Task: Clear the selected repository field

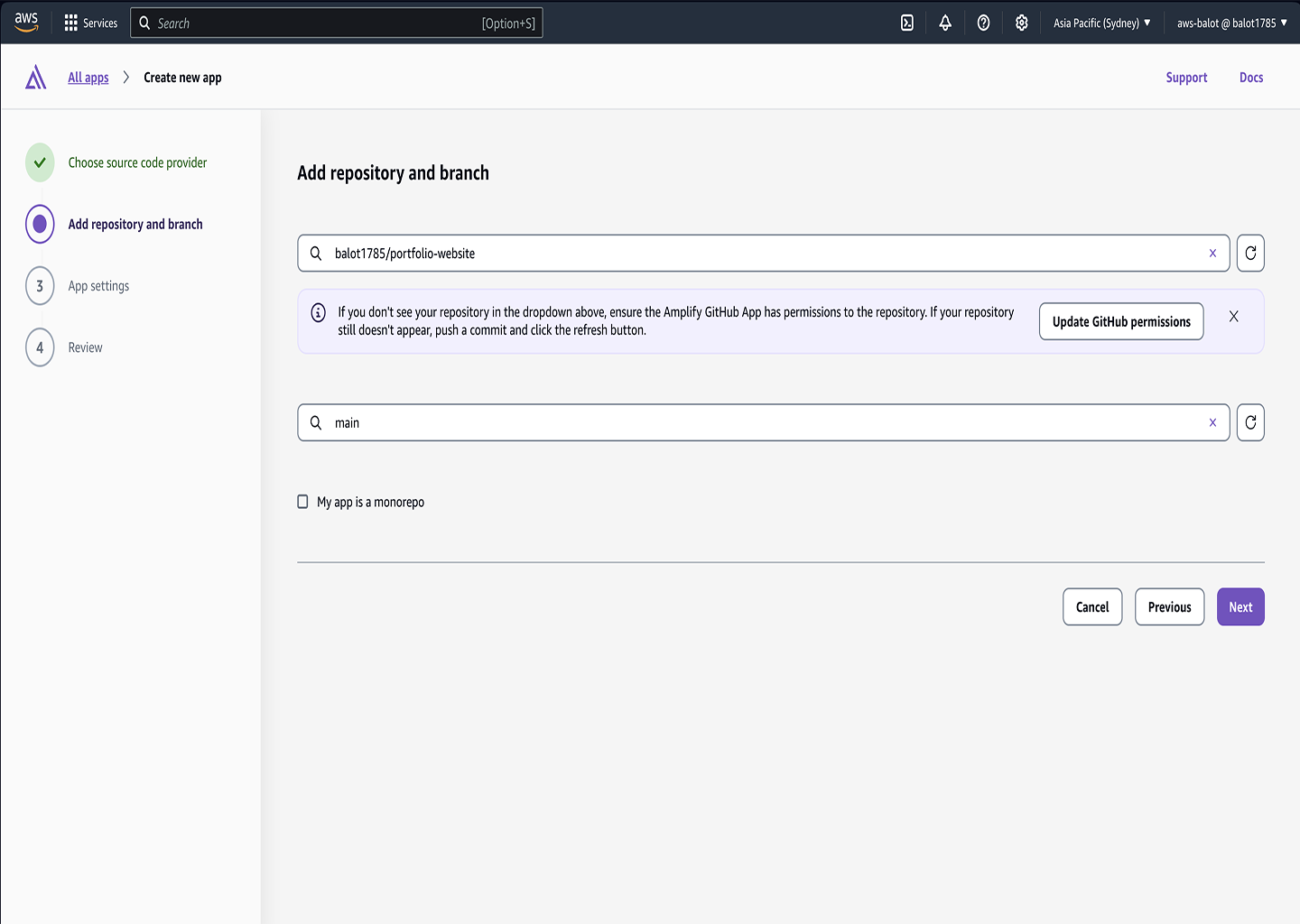Action: click(x=1212, y=254)
